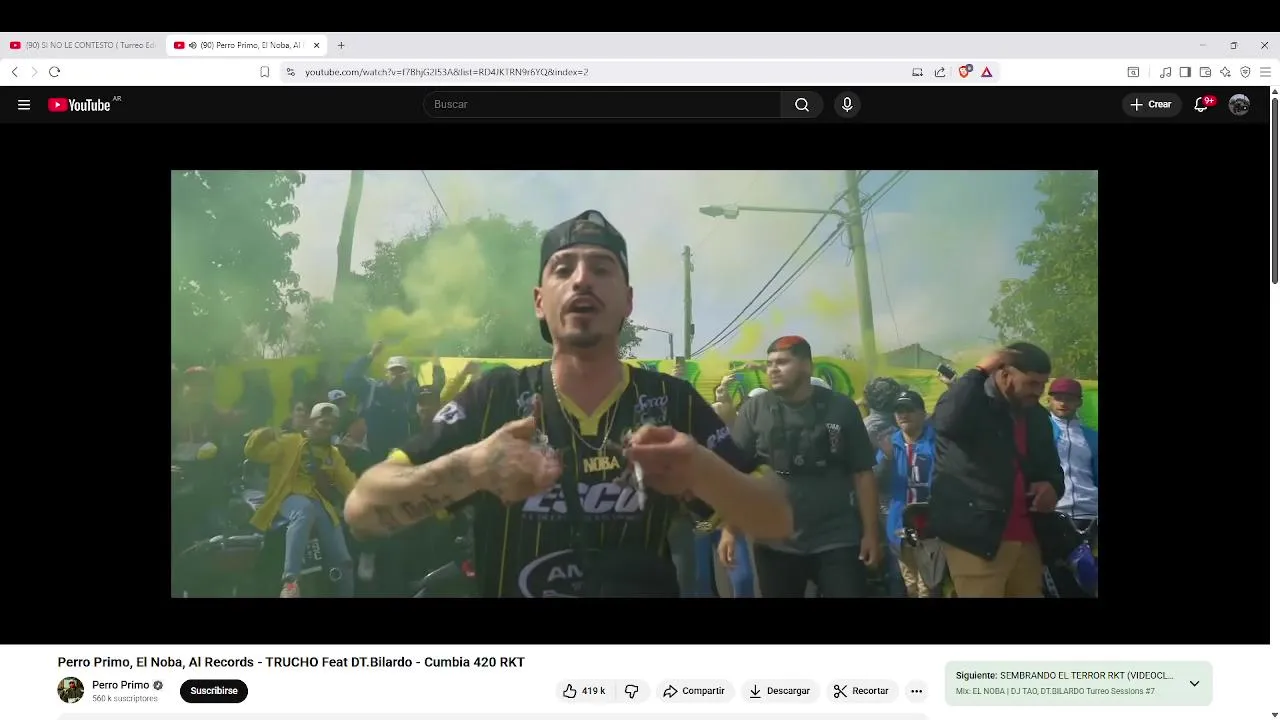Viewport: 1280px width, 720px height.
Task: Open the Brave VPN shield icon
Action: [x=1245, y=72]
